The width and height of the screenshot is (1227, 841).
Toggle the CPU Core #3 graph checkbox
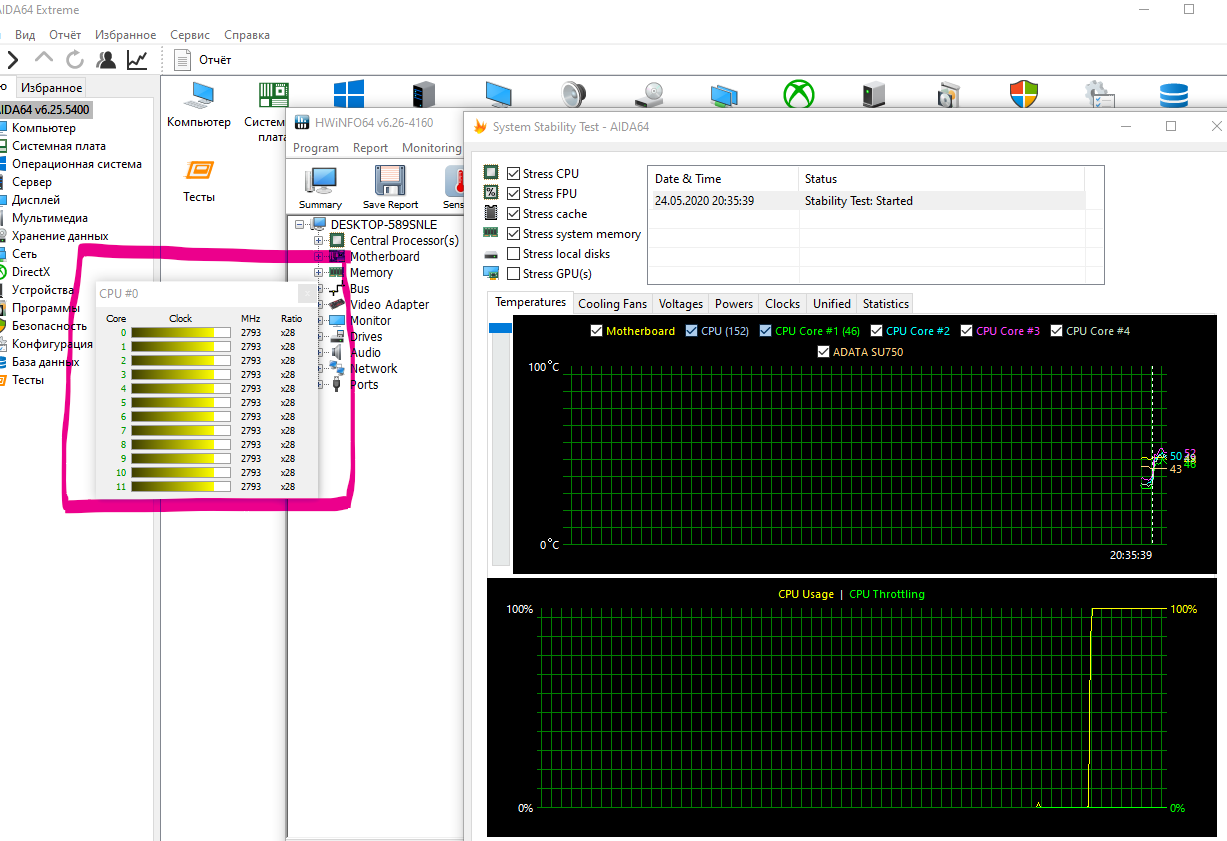pyautogui.click(x=967, y=331)
